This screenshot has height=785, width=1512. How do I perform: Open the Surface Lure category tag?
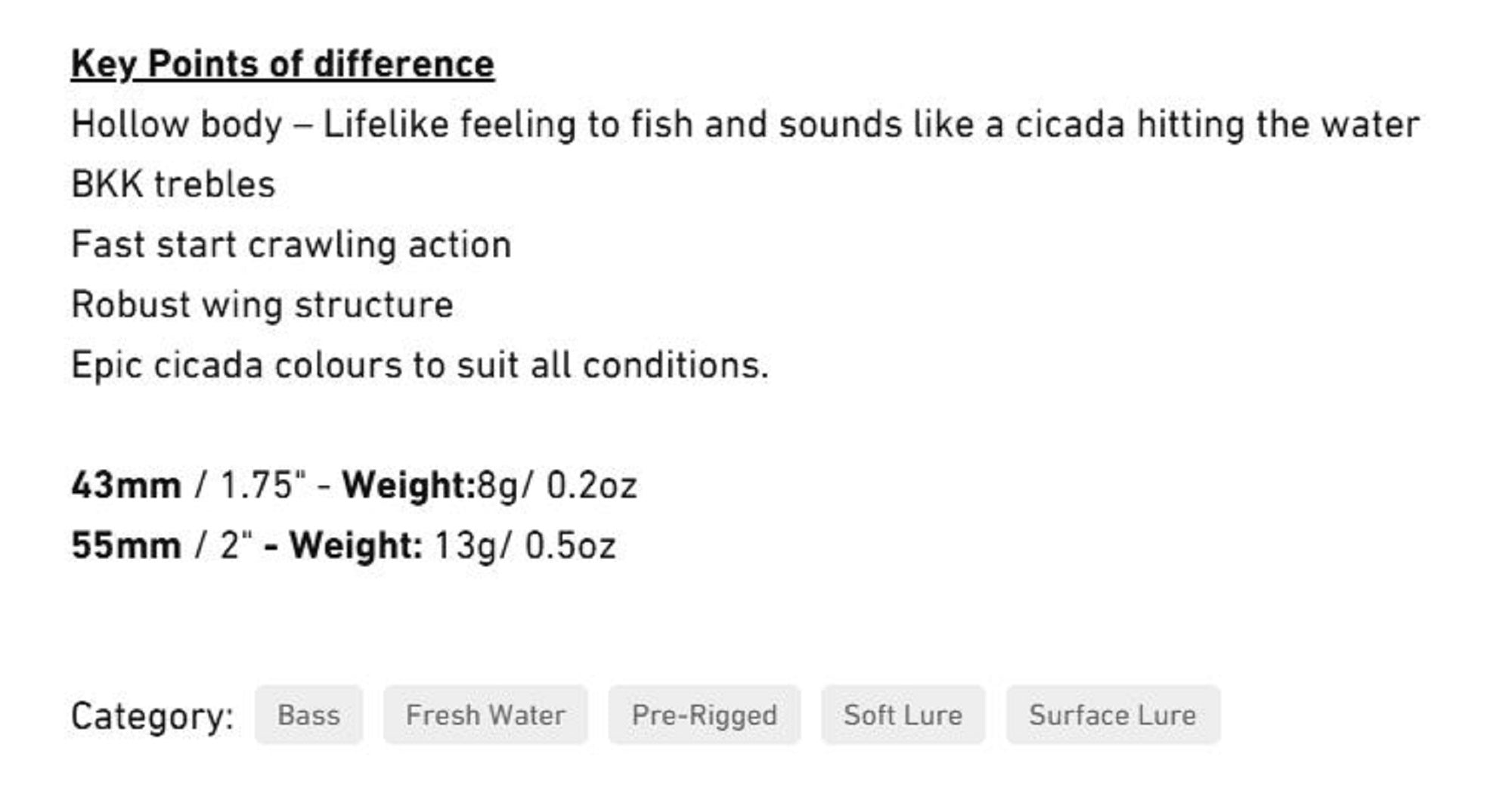(x=1112, y=715)
